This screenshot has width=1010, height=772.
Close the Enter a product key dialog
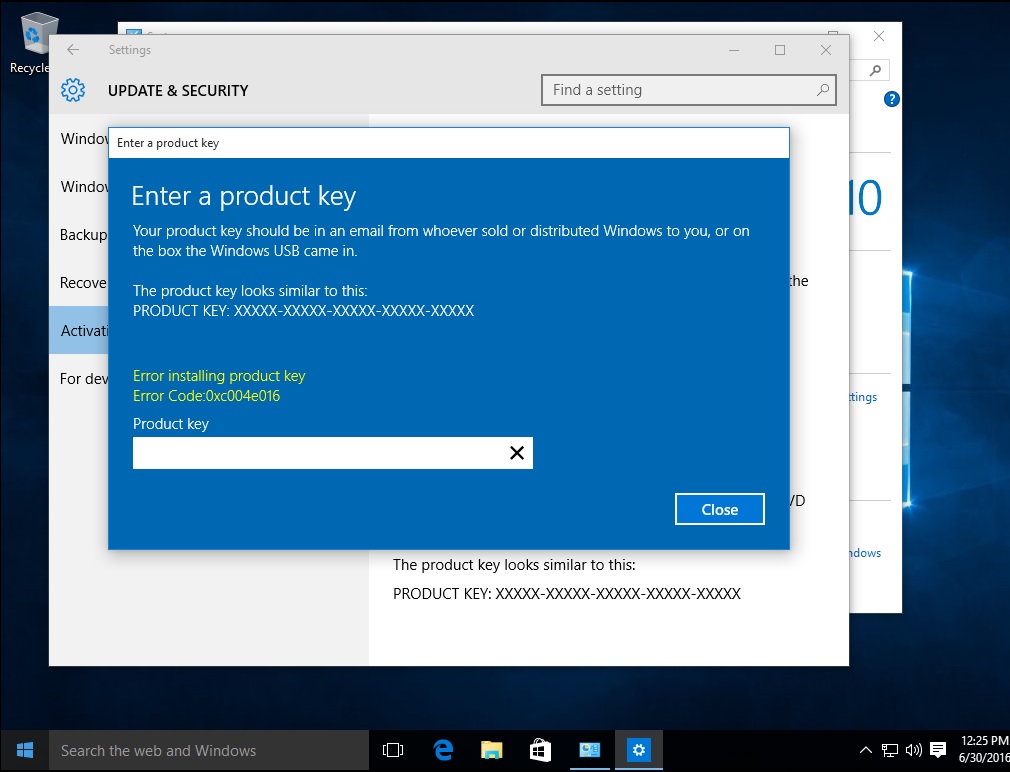[x=719, y=509]
